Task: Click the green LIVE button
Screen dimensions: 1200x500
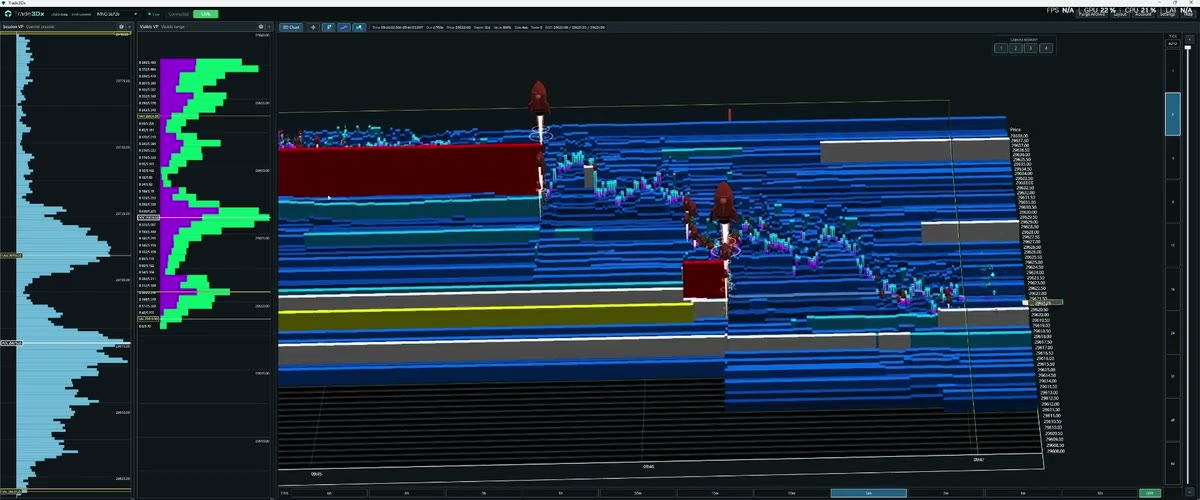Action: point(206,14)
